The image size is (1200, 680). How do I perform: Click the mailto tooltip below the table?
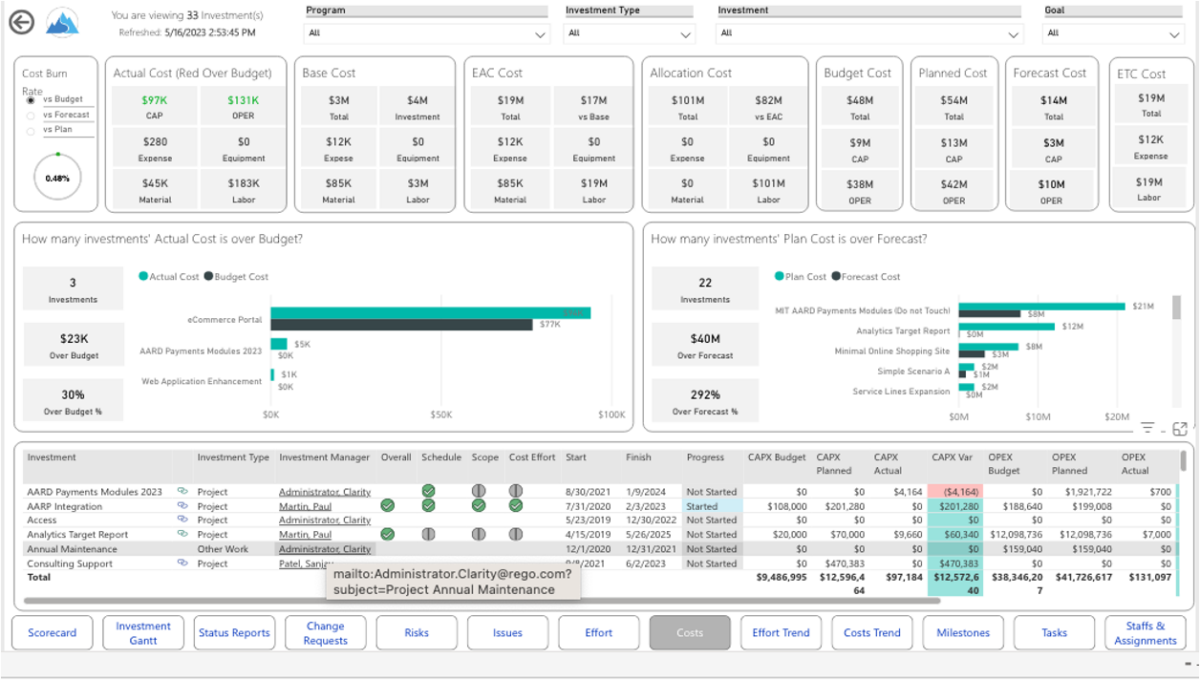pos(452,583)
